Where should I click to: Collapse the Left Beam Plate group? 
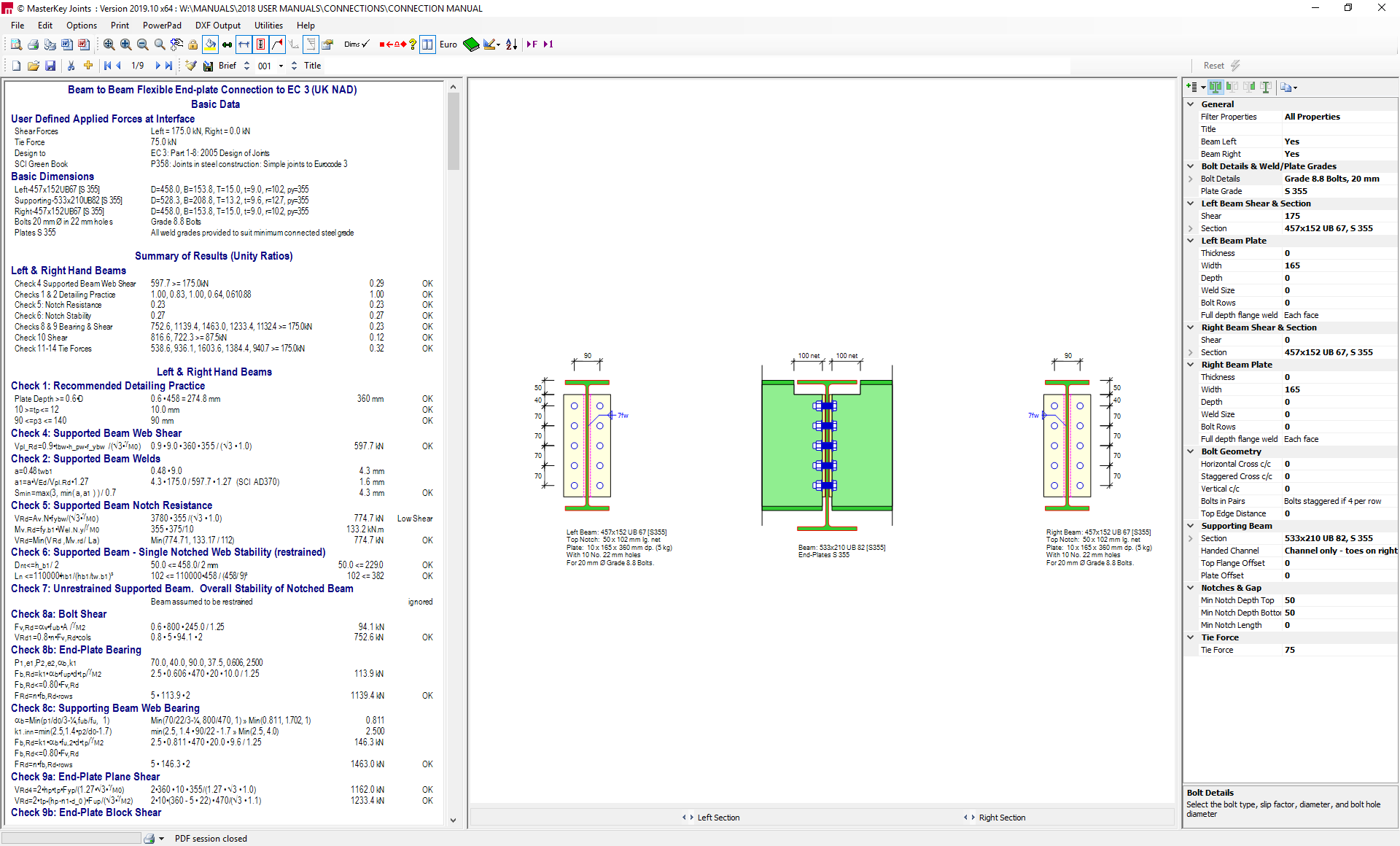[x=1191, y=241]
